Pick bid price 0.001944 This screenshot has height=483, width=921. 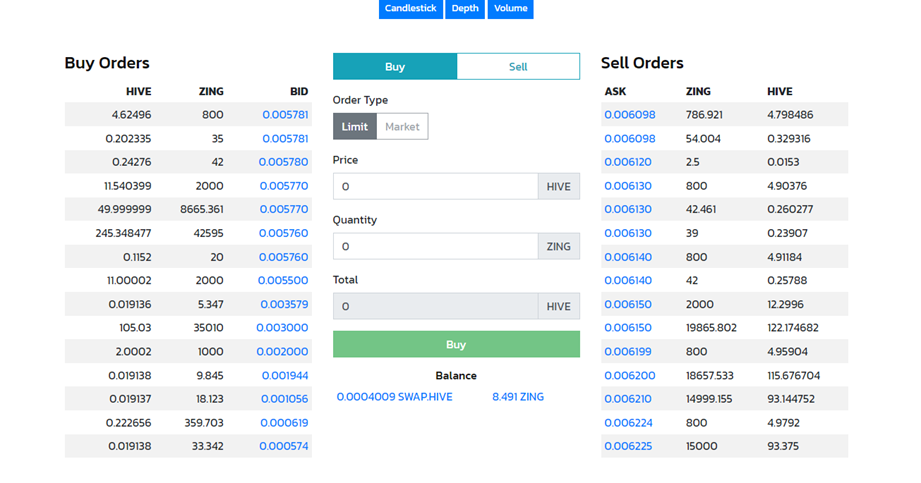(x=285, y=375)
